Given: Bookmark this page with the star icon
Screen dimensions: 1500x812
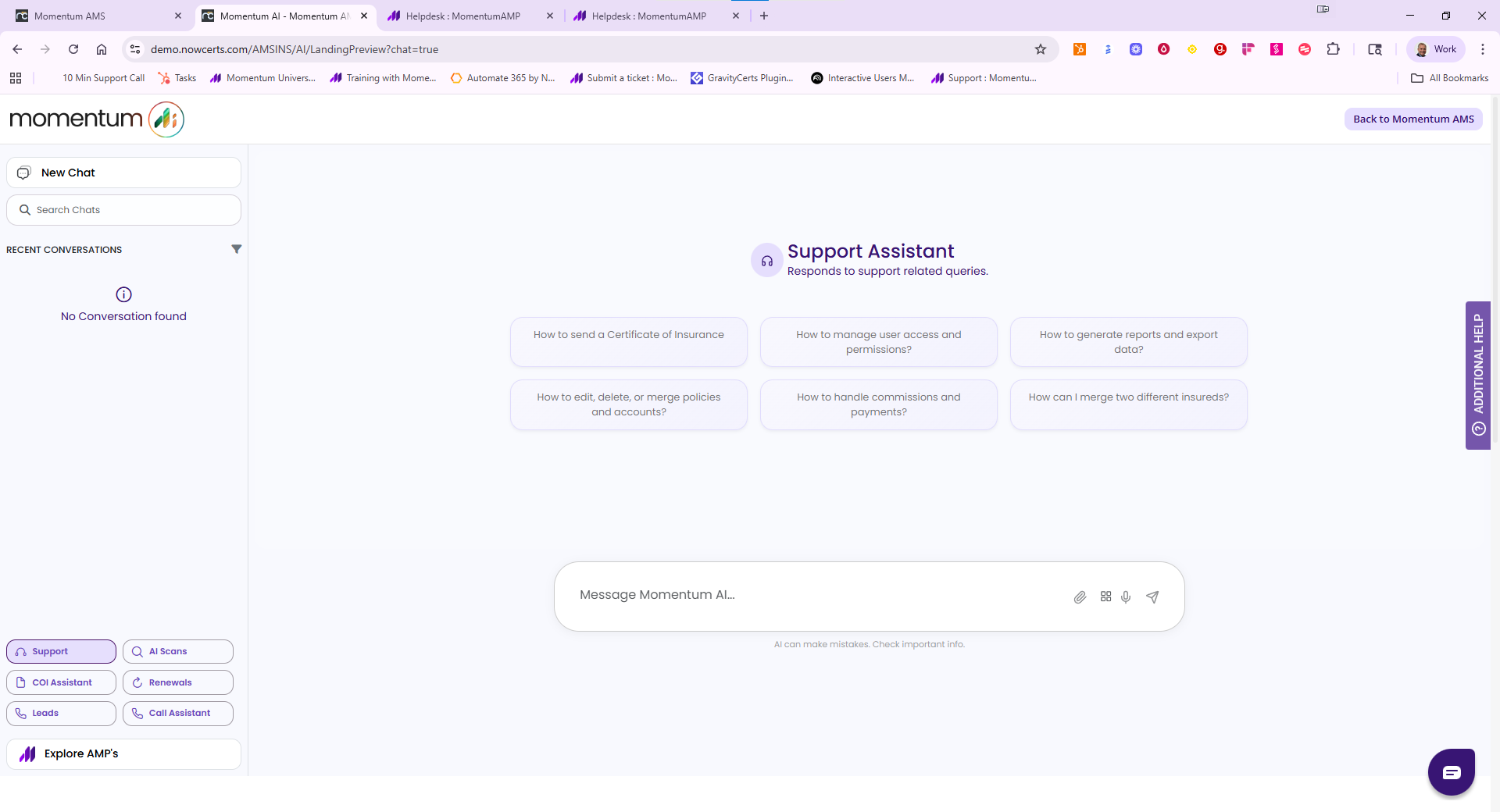Looking at the screenshot, I should coord(1041,49).
